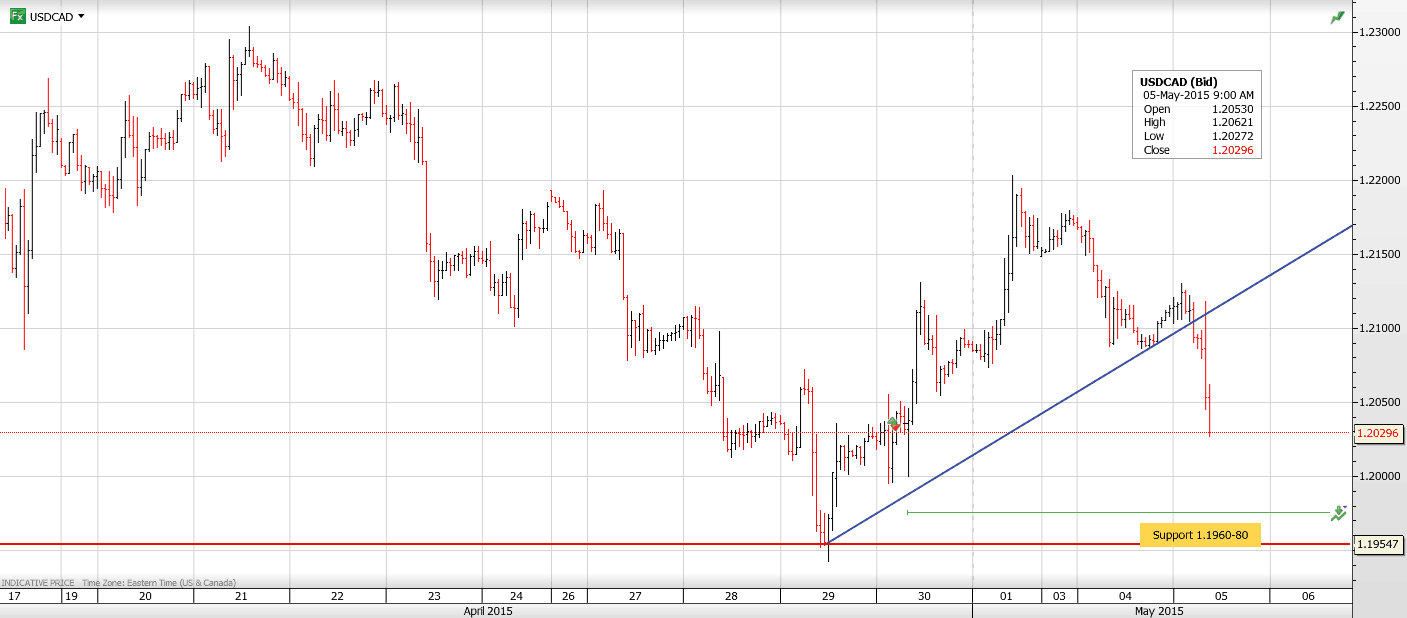1407x618 pixels.
Task: Click the April 2015 month label
Action: pos(486,610)
